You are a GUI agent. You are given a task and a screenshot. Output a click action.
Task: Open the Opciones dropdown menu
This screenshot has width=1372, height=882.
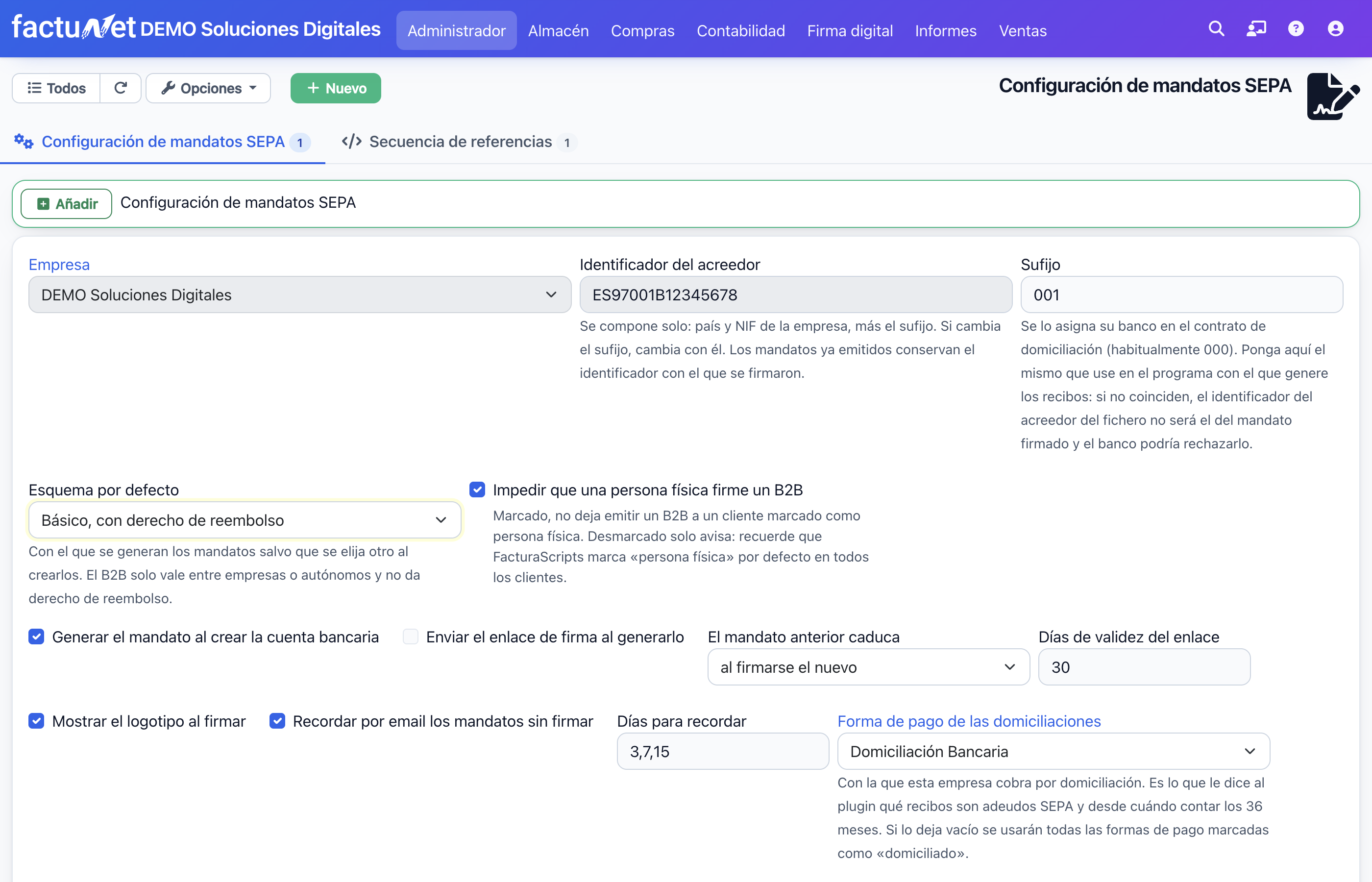tap(208, 88)
